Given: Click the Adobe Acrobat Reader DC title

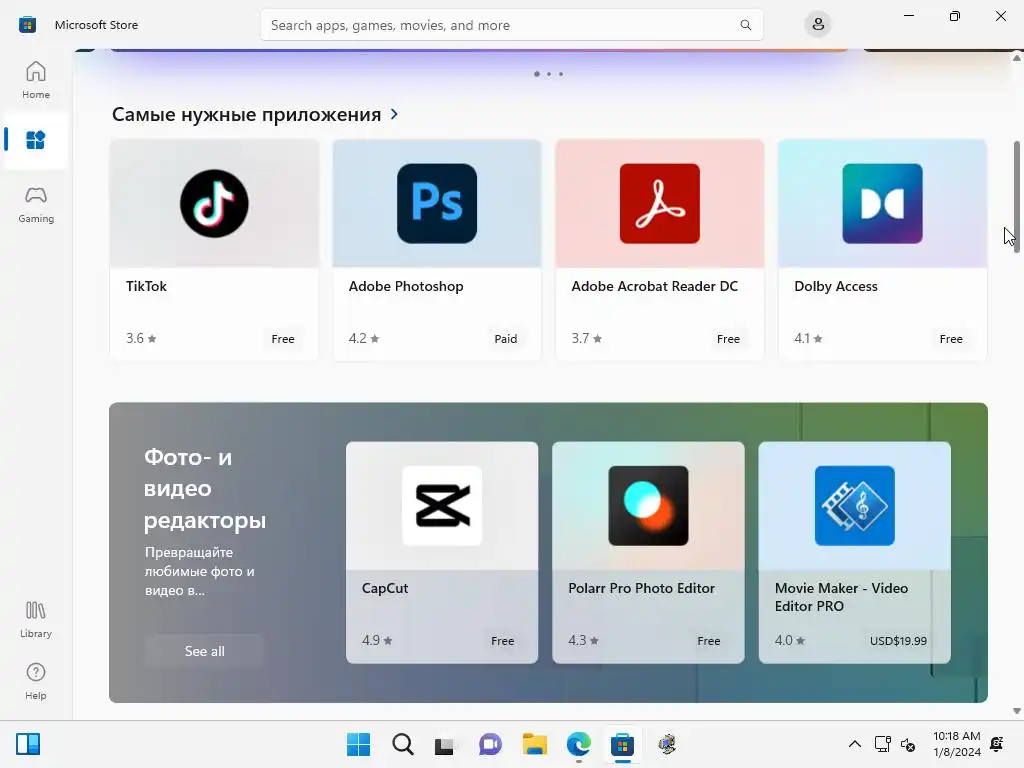Looking at the screenshot, I should pos(654,286).
